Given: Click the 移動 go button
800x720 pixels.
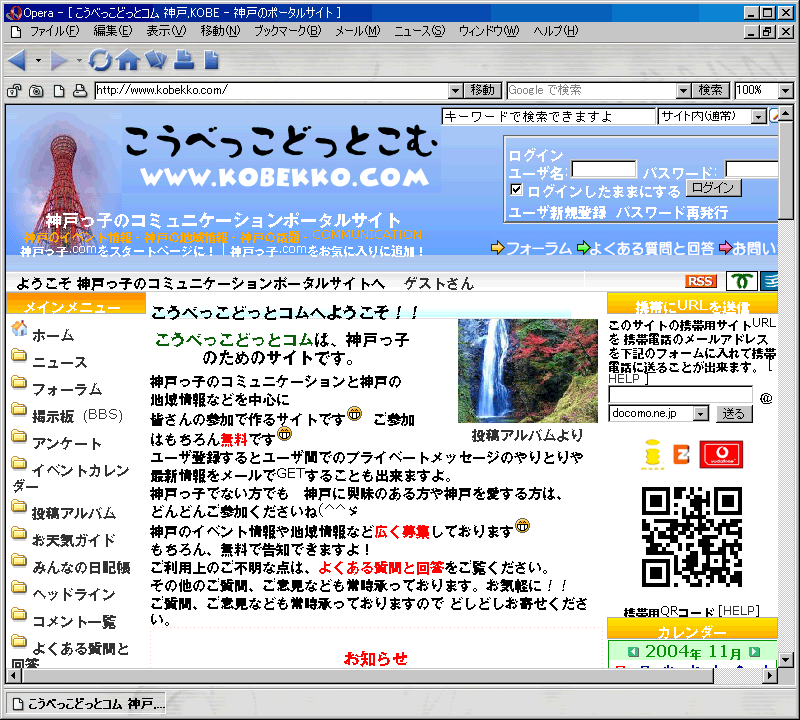Looking at the screenshot, I should (483, 91).
